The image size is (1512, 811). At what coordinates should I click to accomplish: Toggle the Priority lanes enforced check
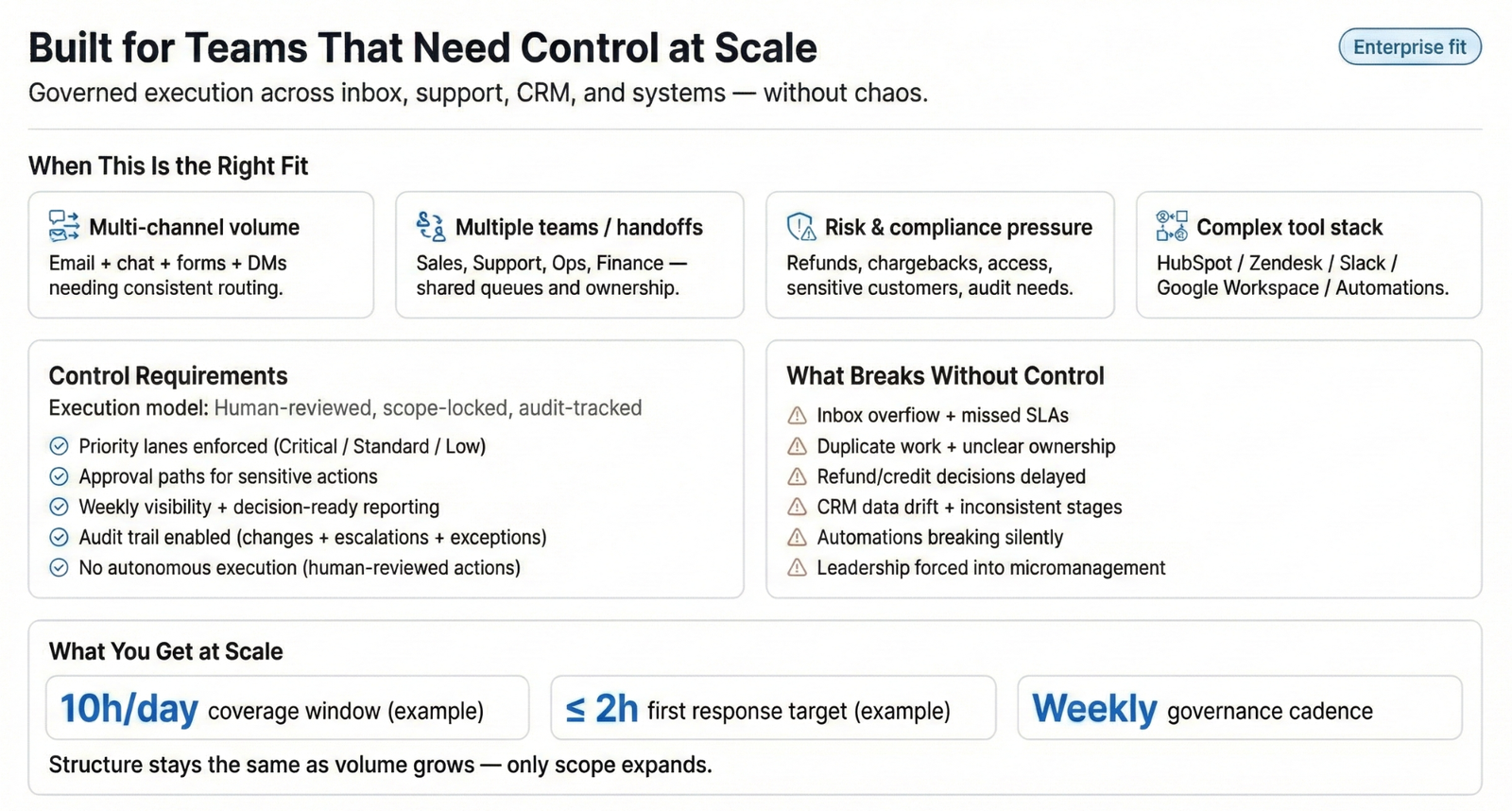(59, 446)
